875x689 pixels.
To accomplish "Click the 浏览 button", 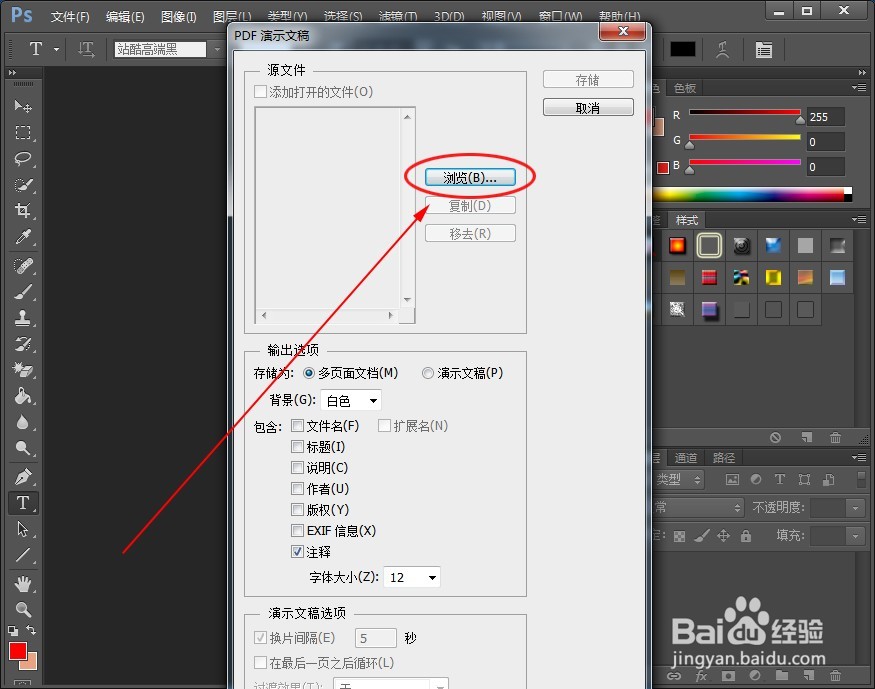I will (470, 176).
